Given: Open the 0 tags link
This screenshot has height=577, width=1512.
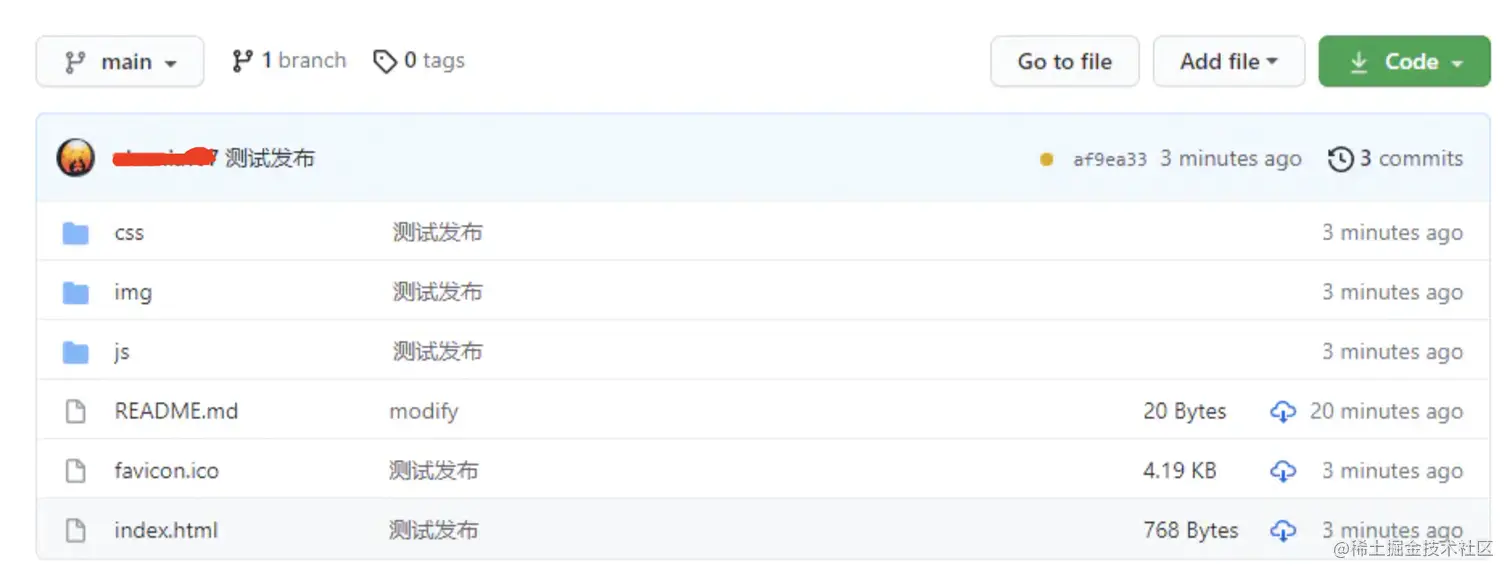Looking at the screenshot, I should coord(419,61).
